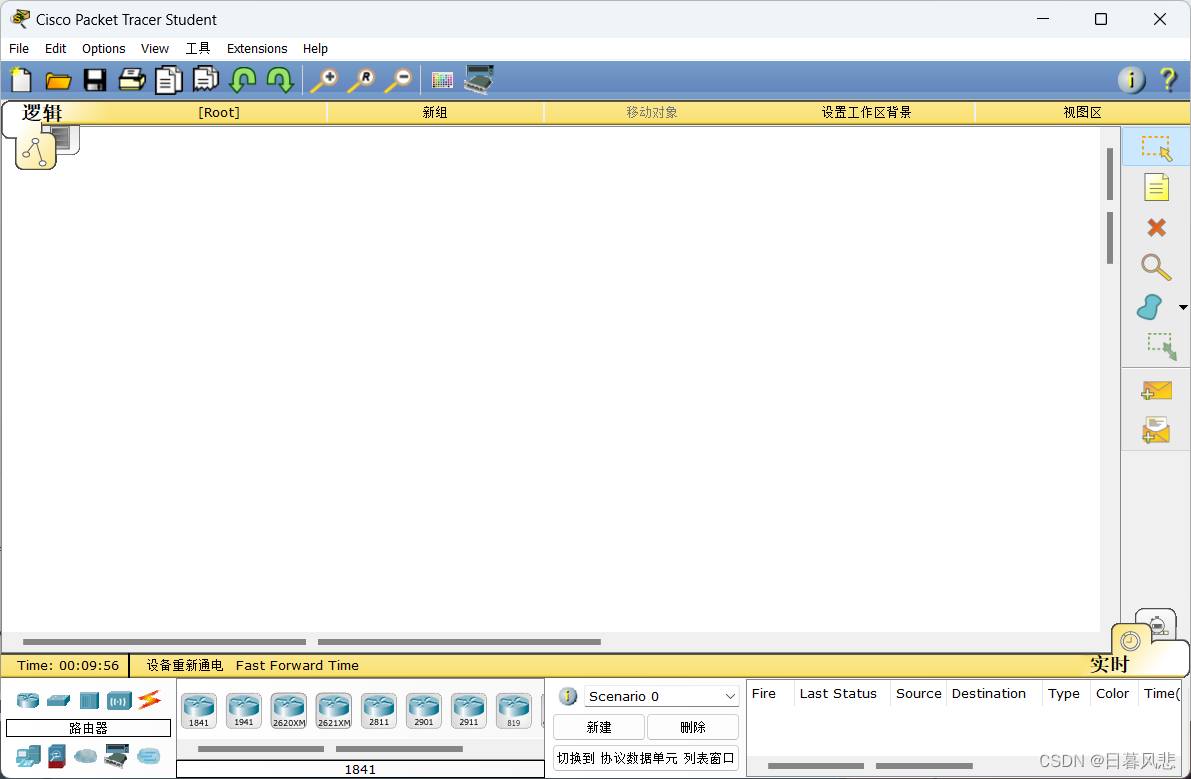Save using the floppy disk icon
This screenshot has width=1191, height=779.
(94, 80)
